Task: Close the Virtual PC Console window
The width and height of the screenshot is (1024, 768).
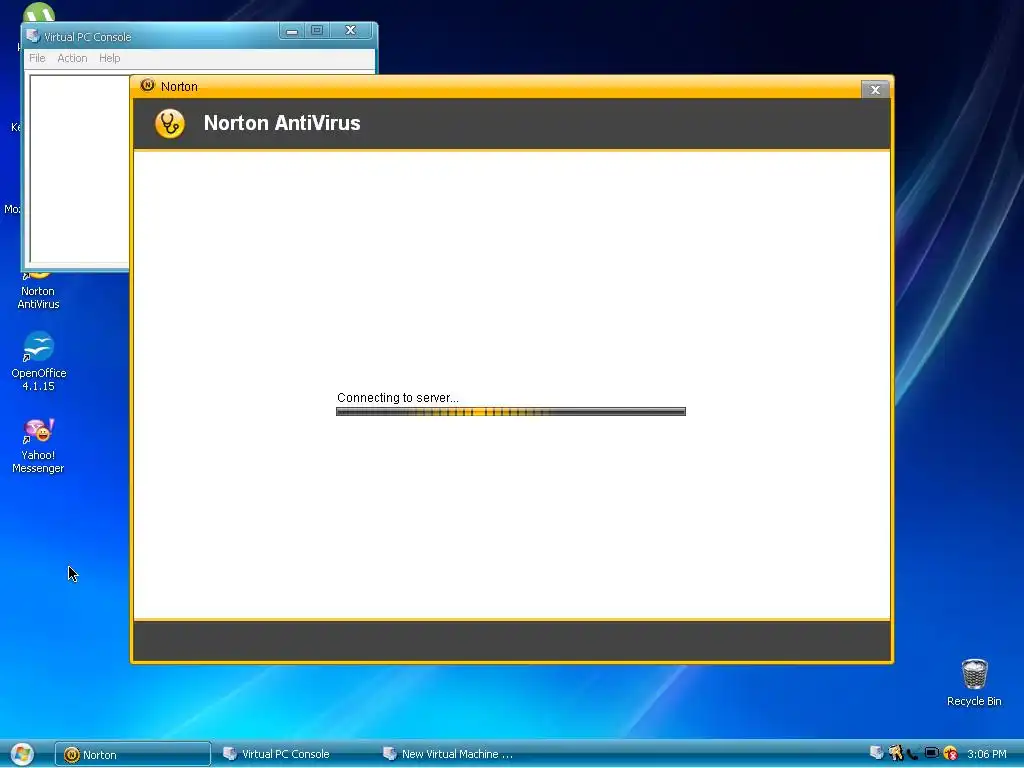Action: 351,31
